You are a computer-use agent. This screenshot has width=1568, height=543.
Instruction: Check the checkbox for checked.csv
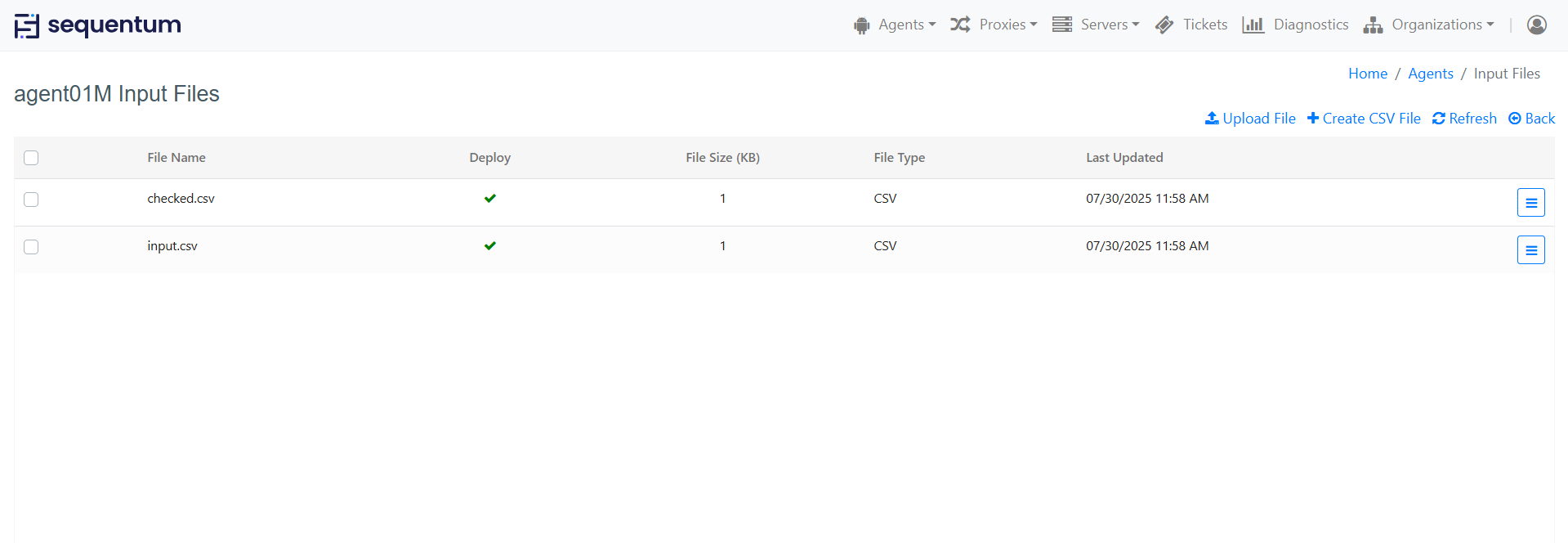(31, 200)
